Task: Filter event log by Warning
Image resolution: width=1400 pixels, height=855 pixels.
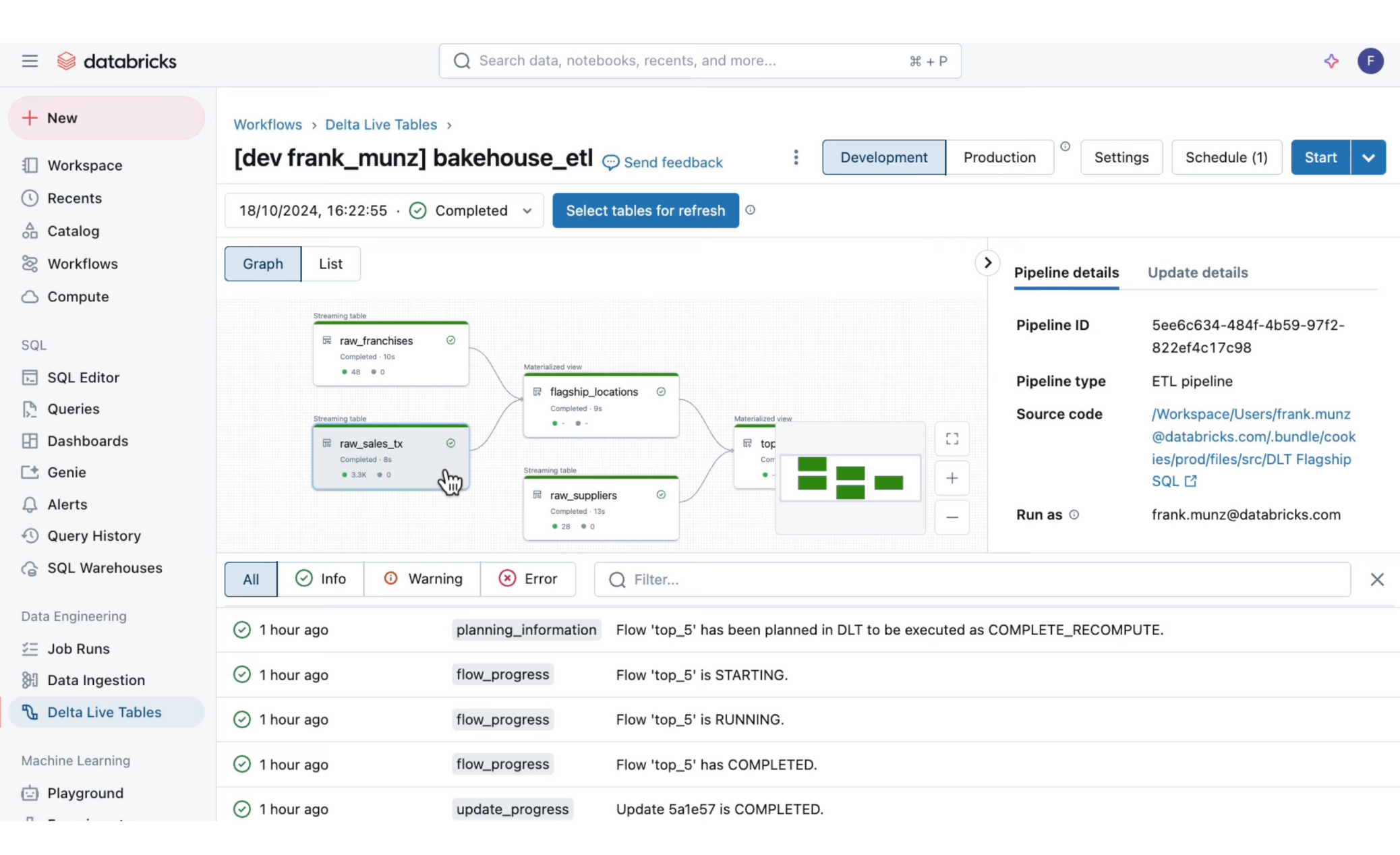Action: (422, 579)
